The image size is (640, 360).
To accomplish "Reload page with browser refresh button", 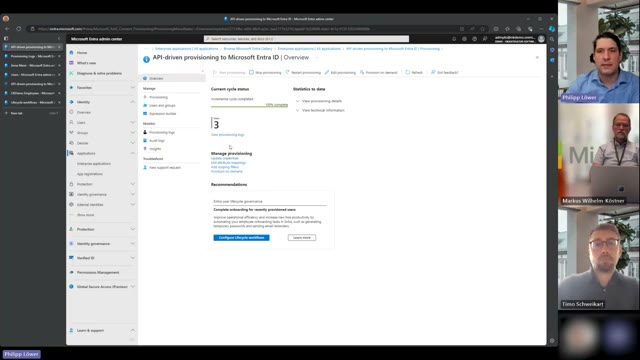I will pos(18,29).
